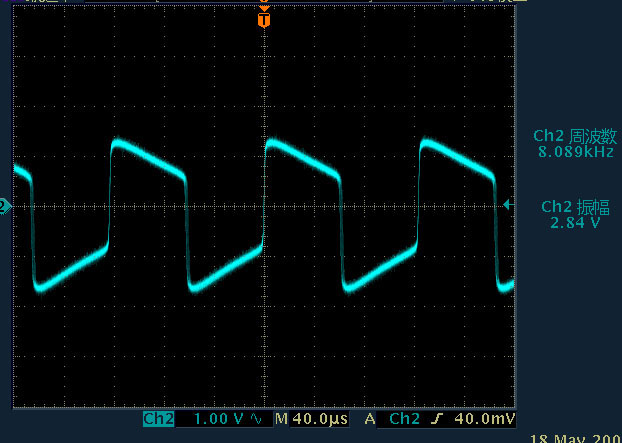Click the orange trigger position T marker
The height and width of the screenshot is (443, 622).
point(264,19)
